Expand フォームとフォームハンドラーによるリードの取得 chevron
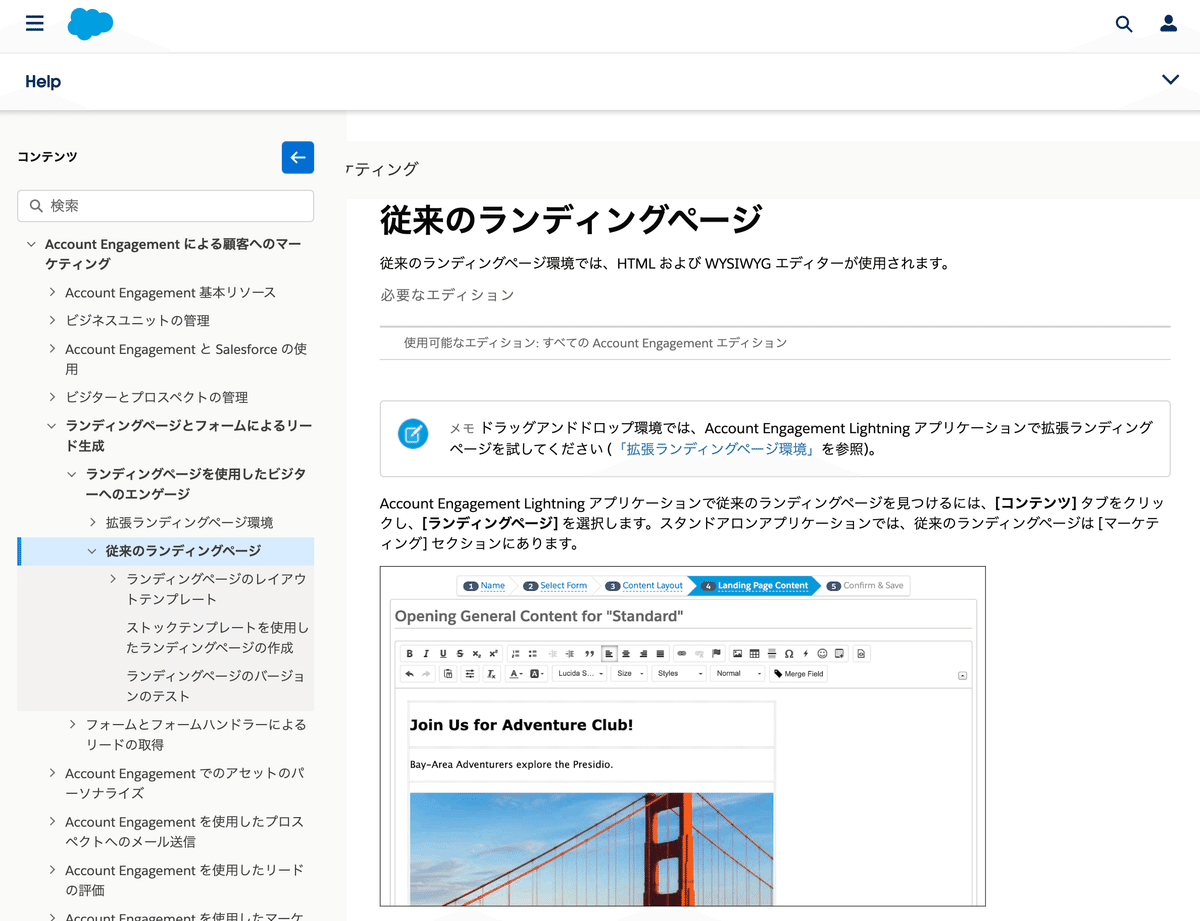 pos(72,724)
